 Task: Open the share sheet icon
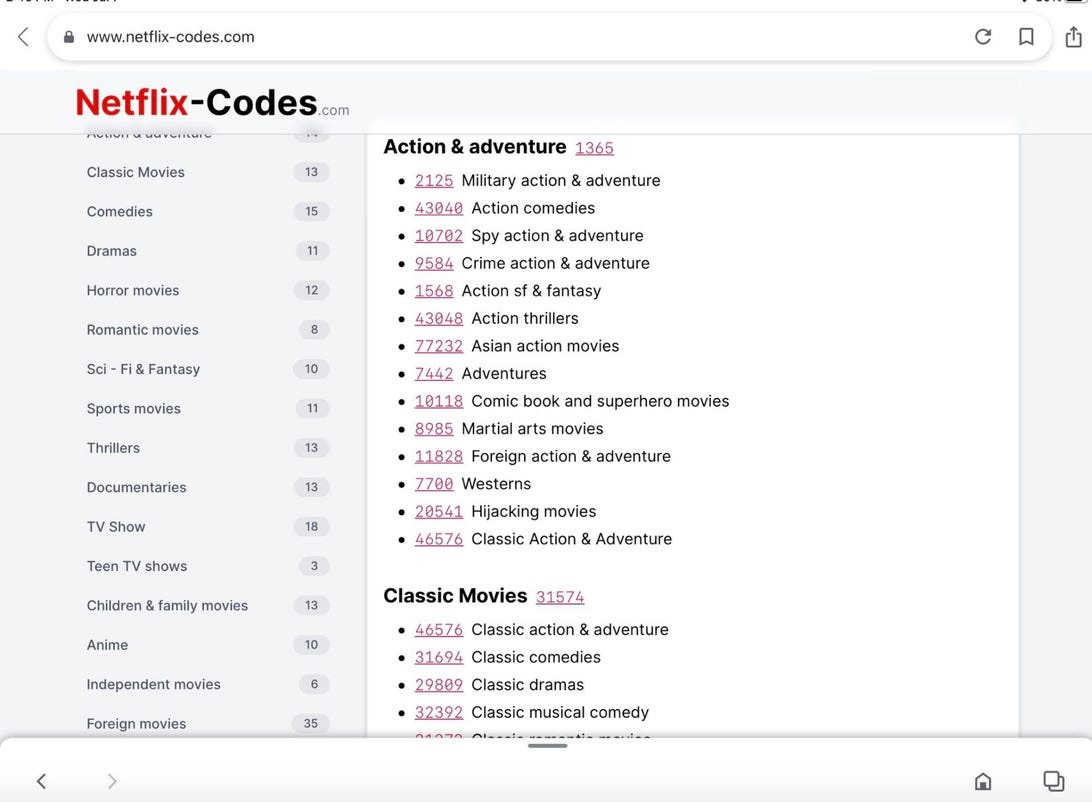click(x=1073, y=37)
